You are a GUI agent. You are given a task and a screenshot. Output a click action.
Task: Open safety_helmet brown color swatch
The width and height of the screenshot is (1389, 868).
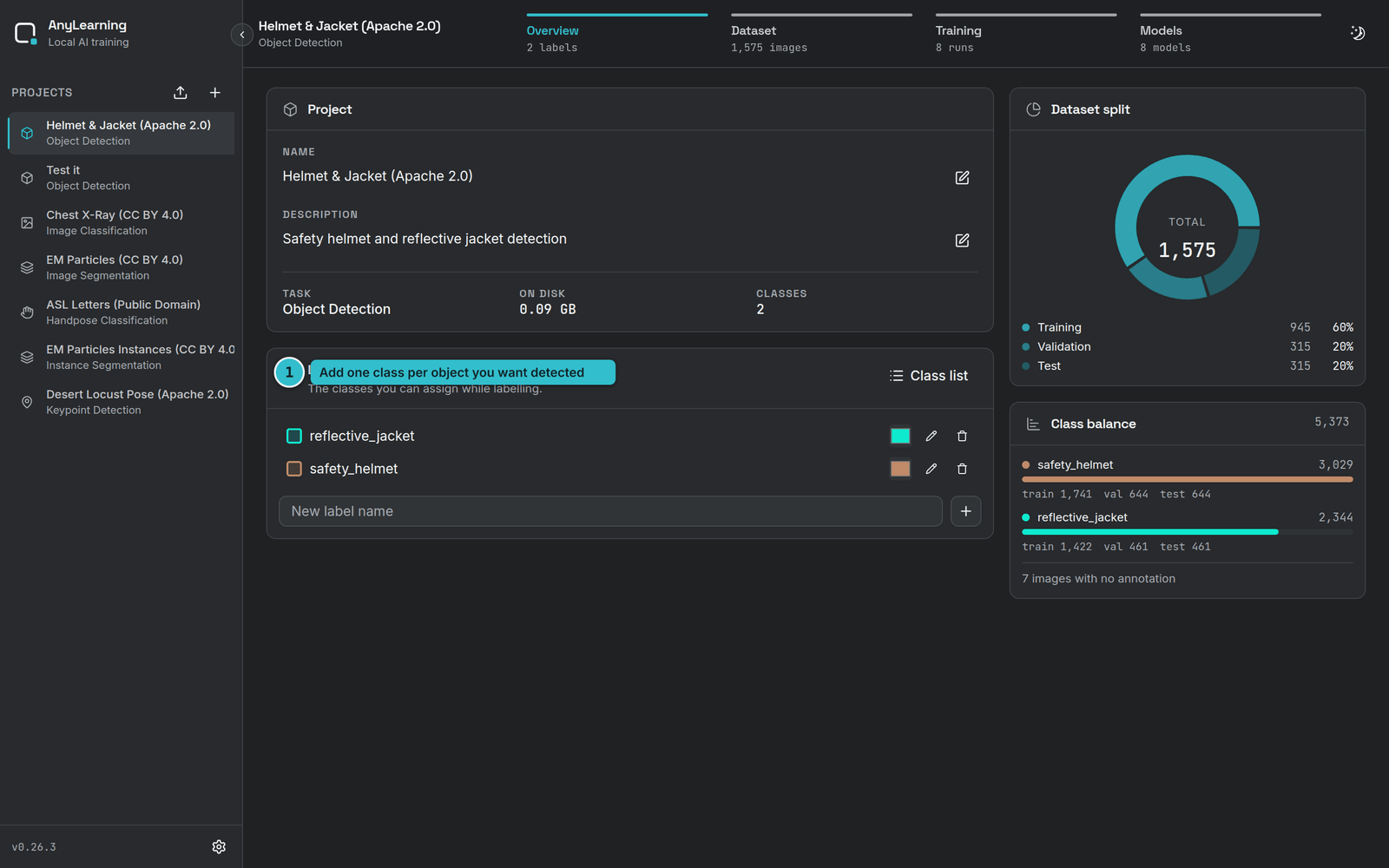click(900, 469)
